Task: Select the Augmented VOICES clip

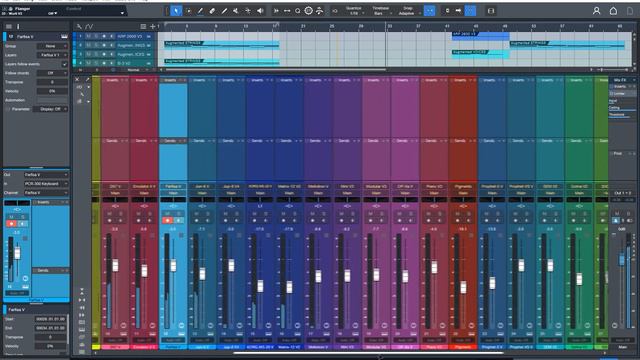Action: click(x=480, y=54)
